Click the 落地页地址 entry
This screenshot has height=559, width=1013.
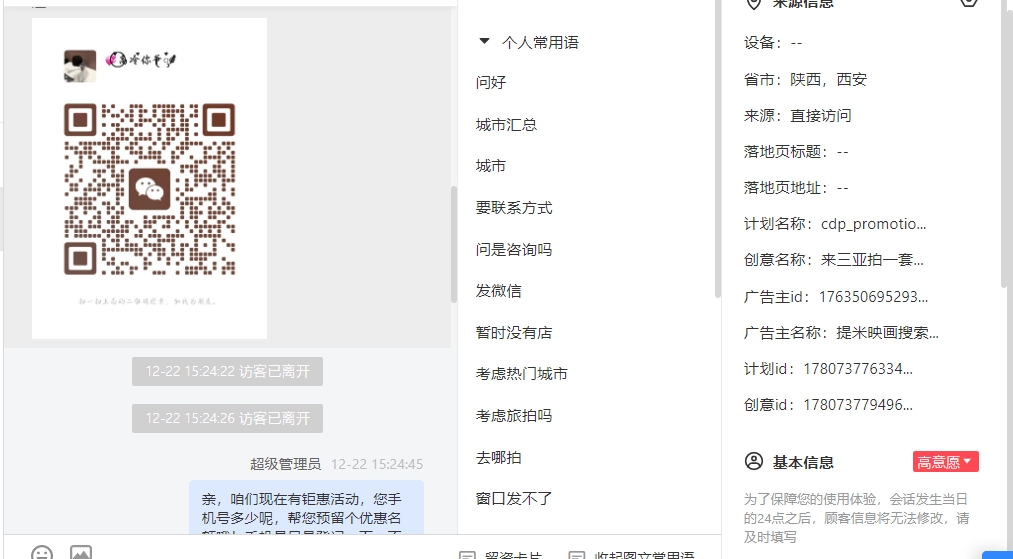click(796, 188)
